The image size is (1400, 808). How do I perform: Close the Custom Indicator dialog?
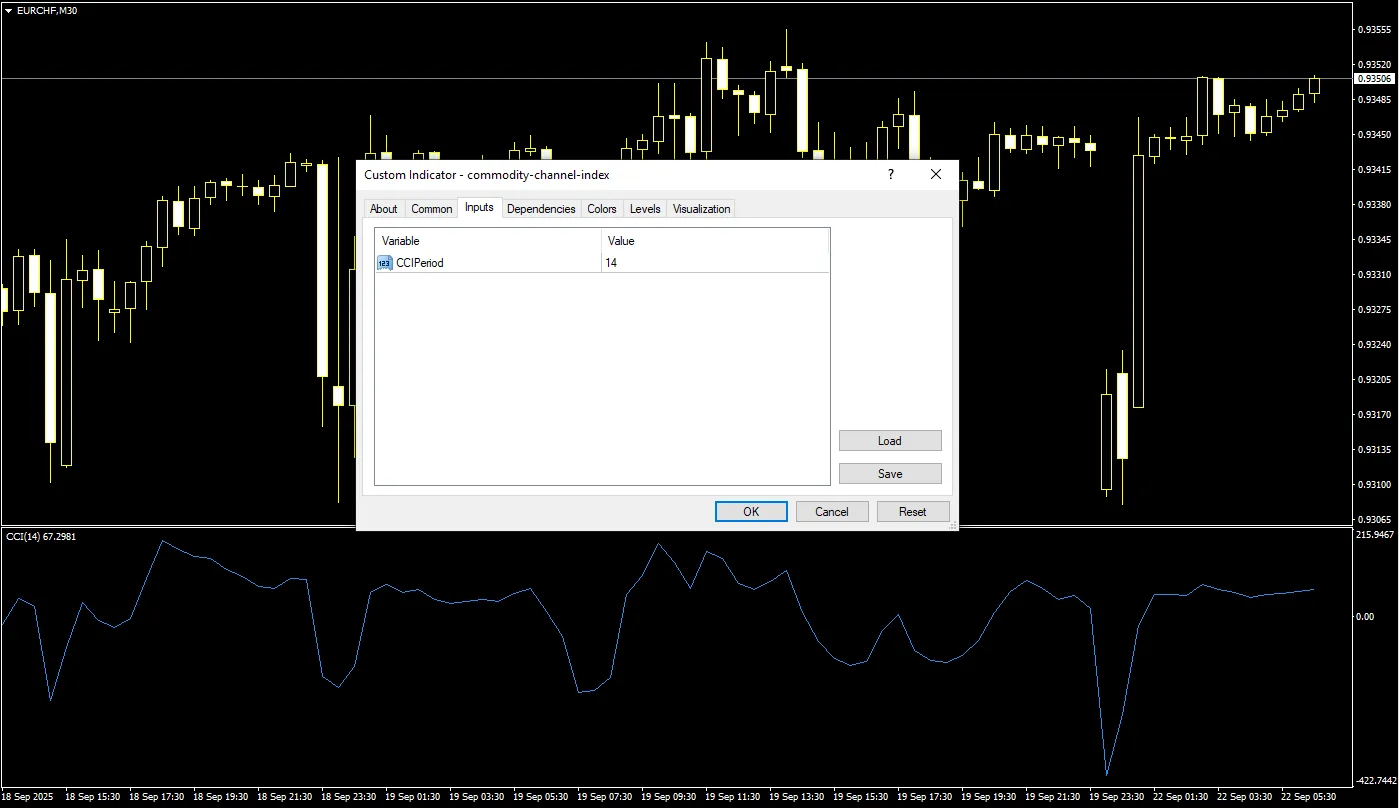click(x=936, y=174)
